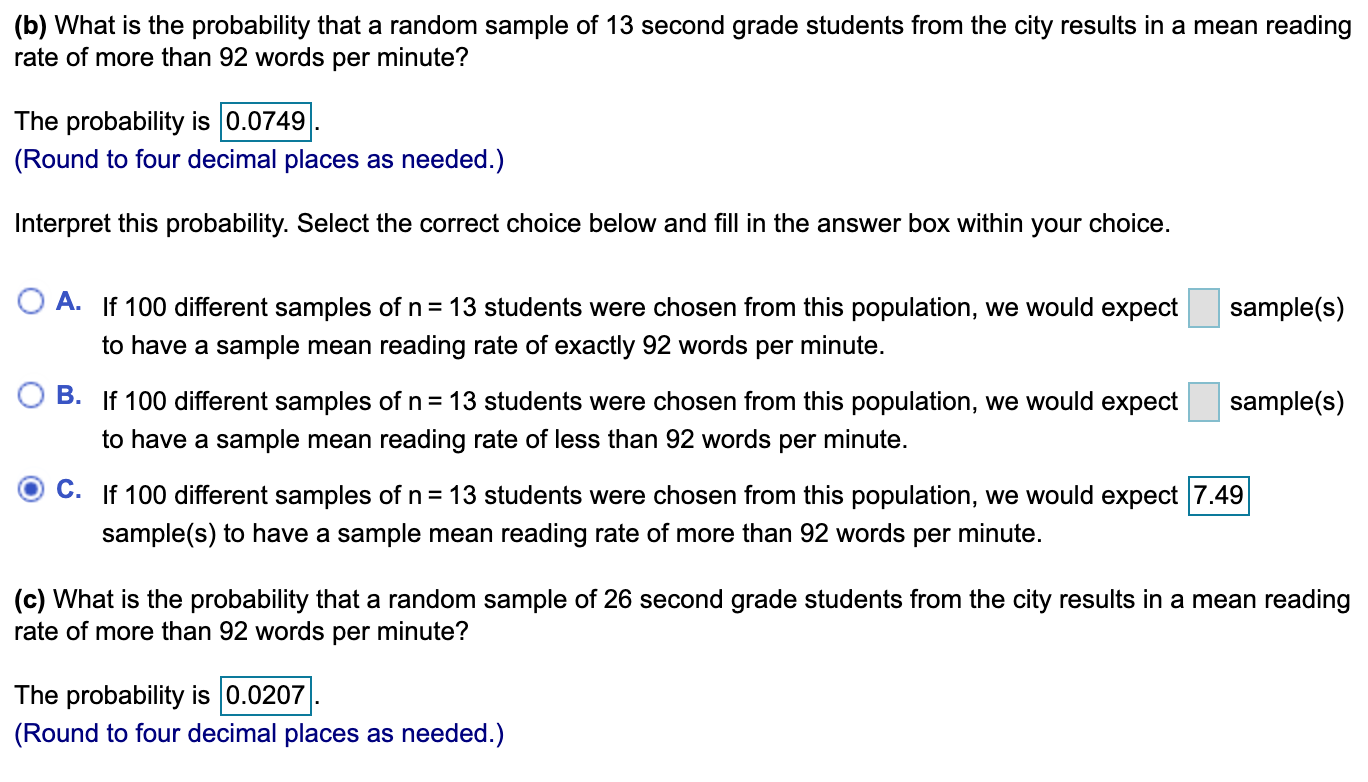Click the probability answer box showing 0.0749
The height and width of the screenshot is (782, 1368).
(265, 121)
